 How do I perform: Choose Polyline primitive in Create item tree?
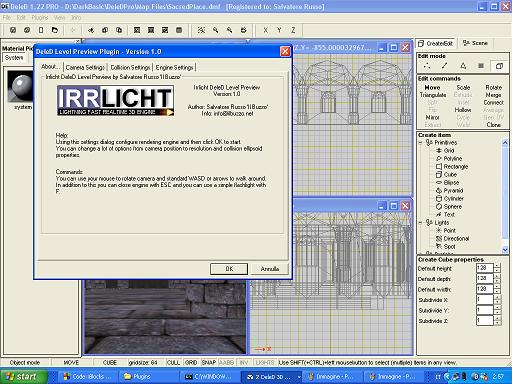point(449,159)
